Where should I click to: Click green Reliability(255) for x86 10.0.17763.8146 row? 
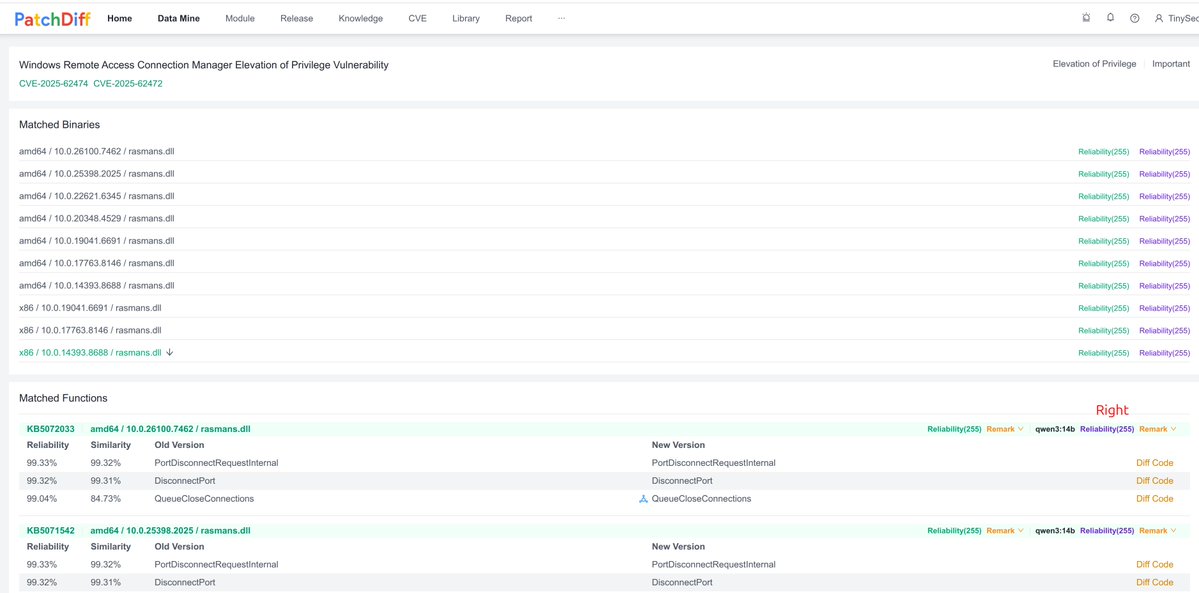click(x=1103, y=331)
